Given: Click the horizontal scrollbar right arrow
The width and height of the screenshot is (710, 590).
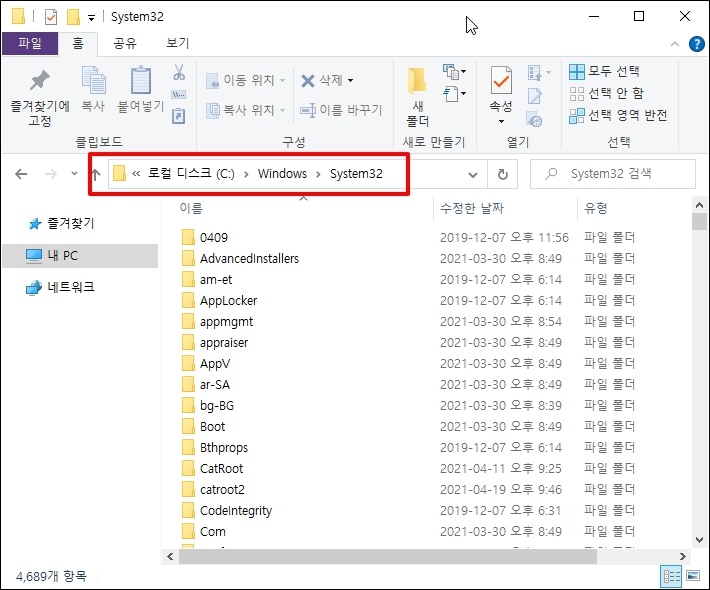Looking at the screenshot, I should click(682, 556).
